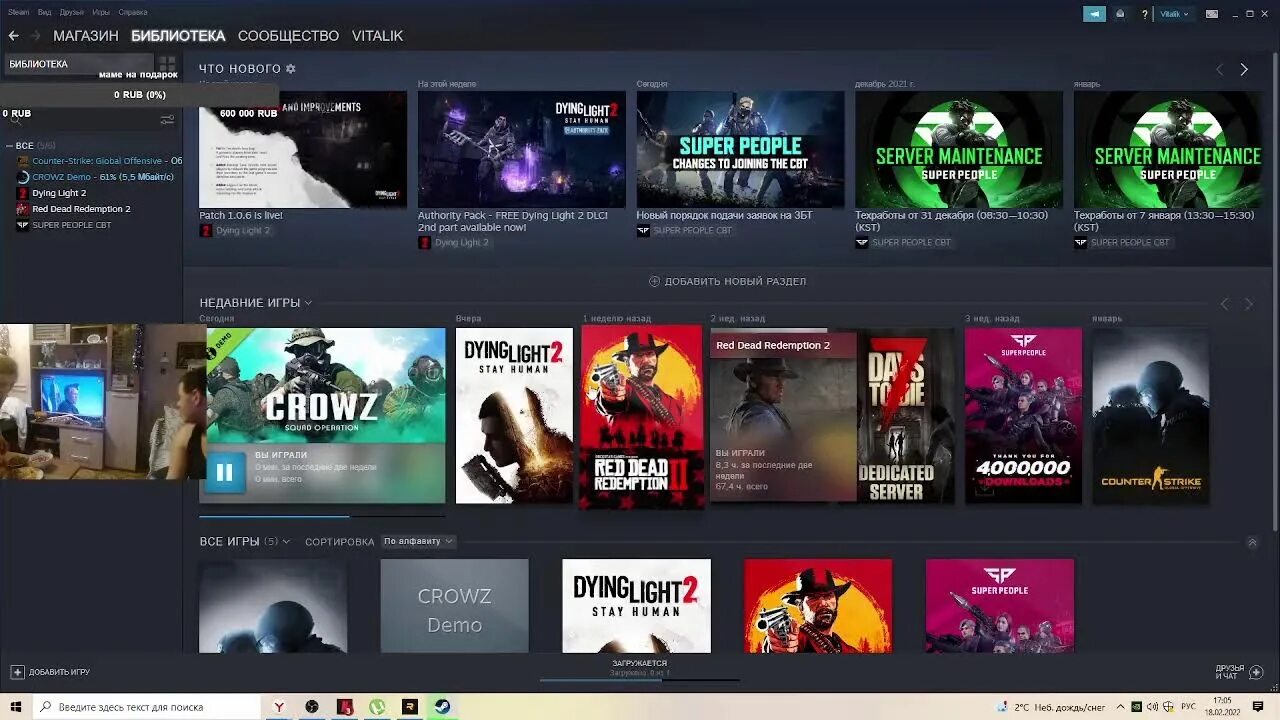Click Steam icon in the taskbar
This screenshot has height=720, width=1280.
[441, 707]
